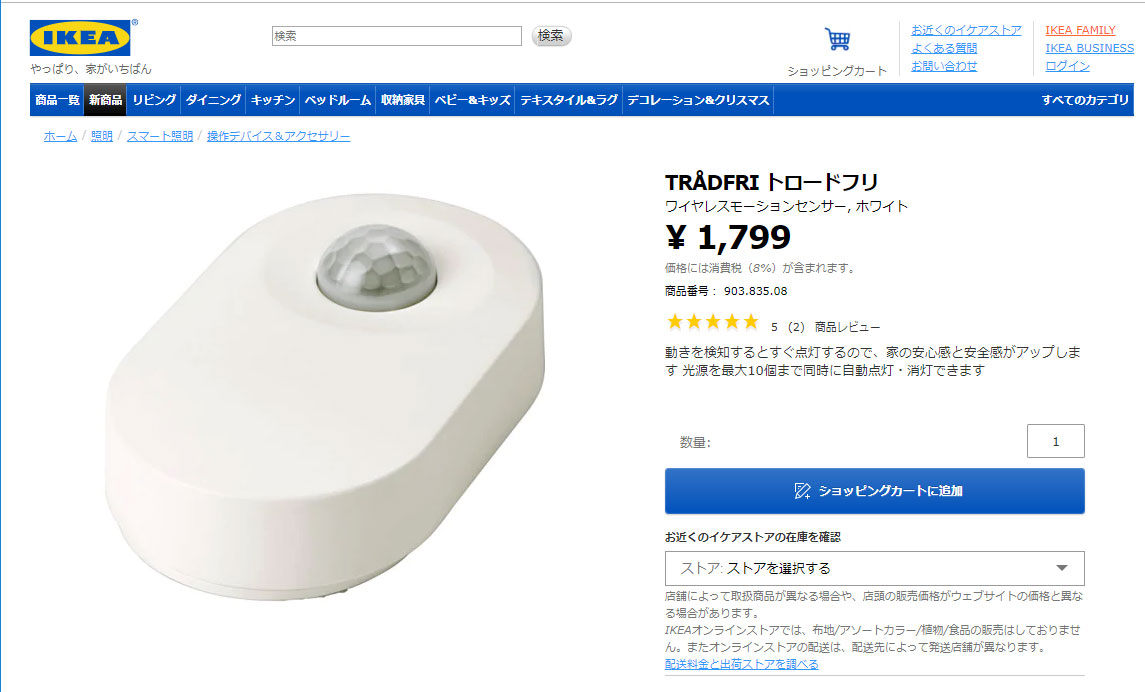Open the リビング navigation menu
The image size is (1145, 692).
coord(154,100)
